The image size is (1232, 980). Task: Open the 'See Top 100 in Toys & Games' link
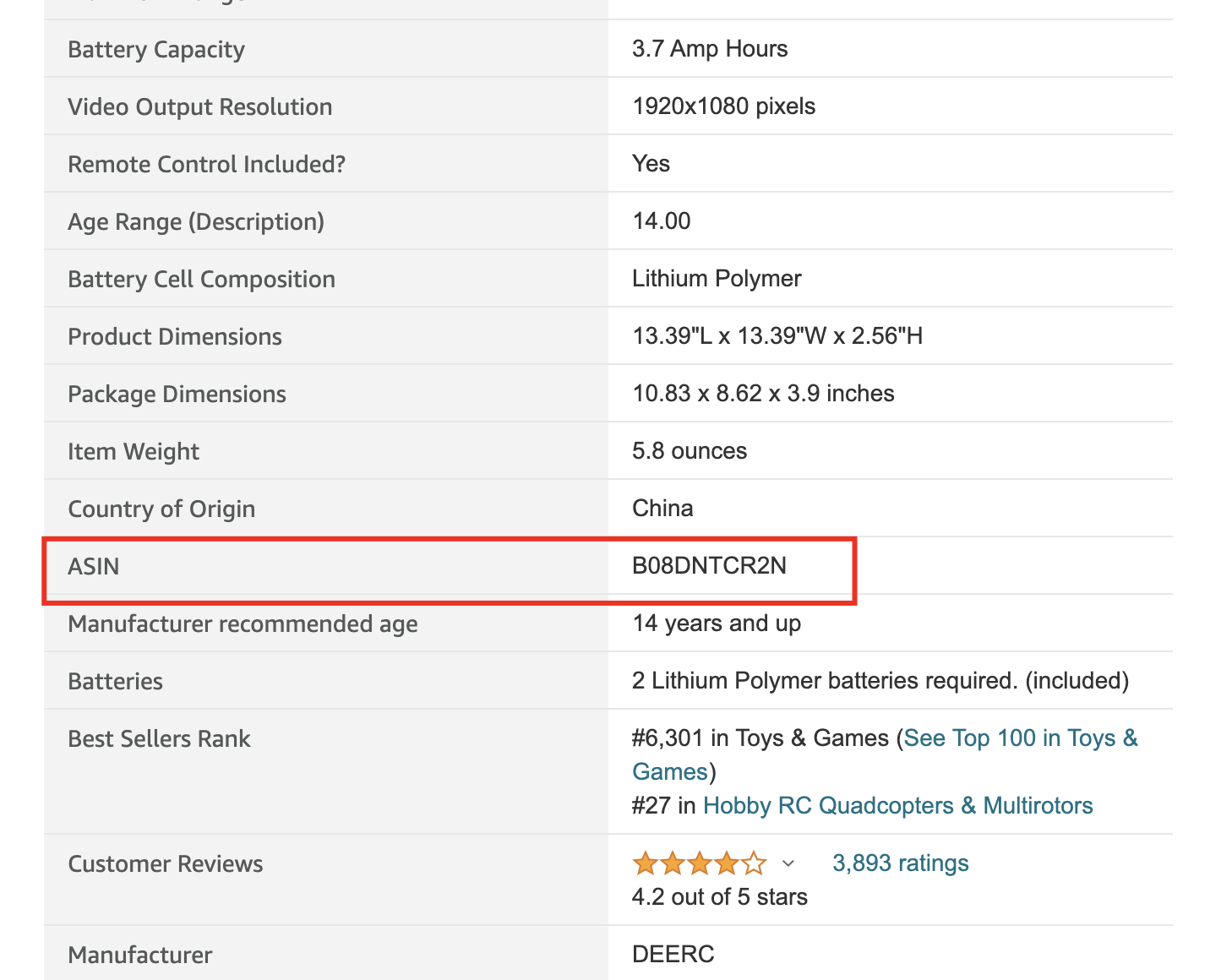coord(1021,738)
